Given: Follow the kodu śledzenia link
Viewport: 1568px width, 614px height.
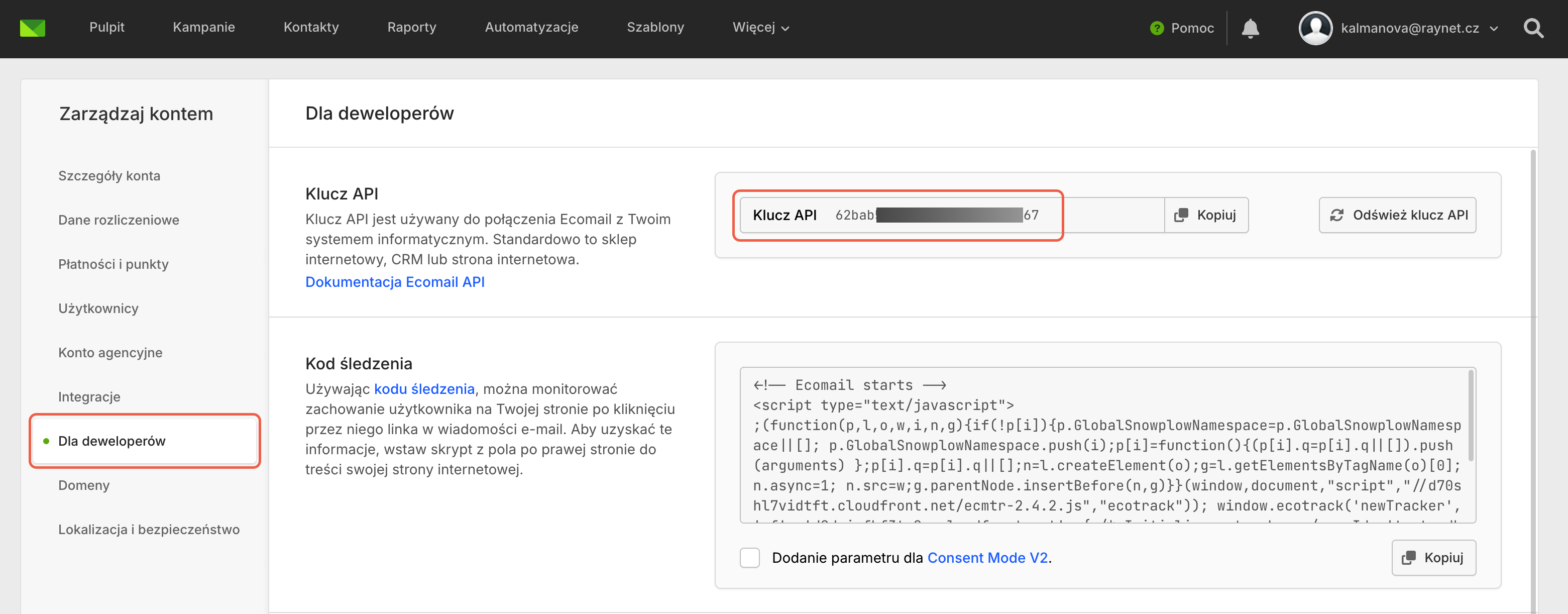Looking at the screenshot, I should [x=424, y=388].
